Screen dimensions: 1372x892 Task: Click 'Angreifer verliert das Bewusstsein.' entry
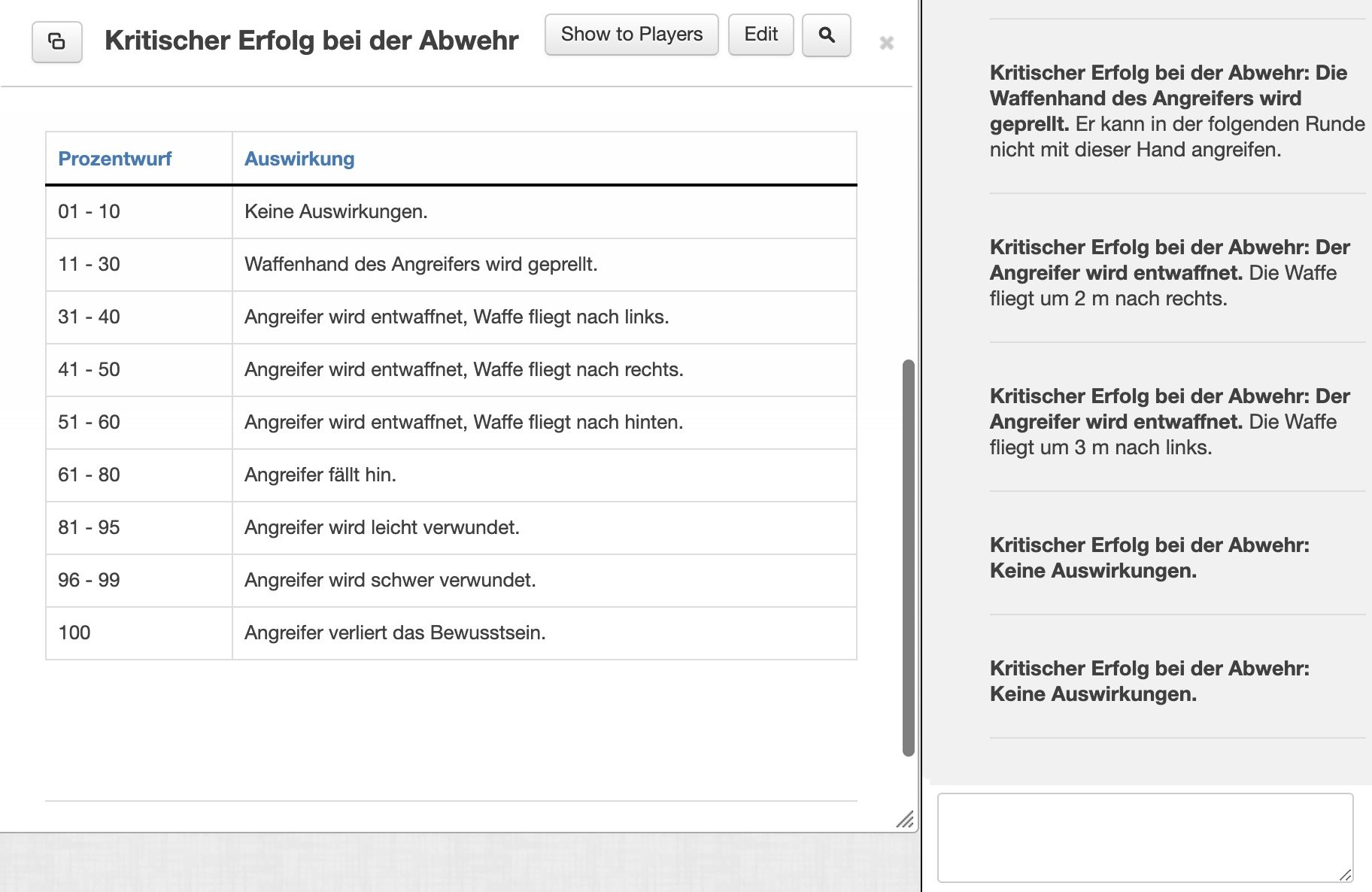click(394, 633)
